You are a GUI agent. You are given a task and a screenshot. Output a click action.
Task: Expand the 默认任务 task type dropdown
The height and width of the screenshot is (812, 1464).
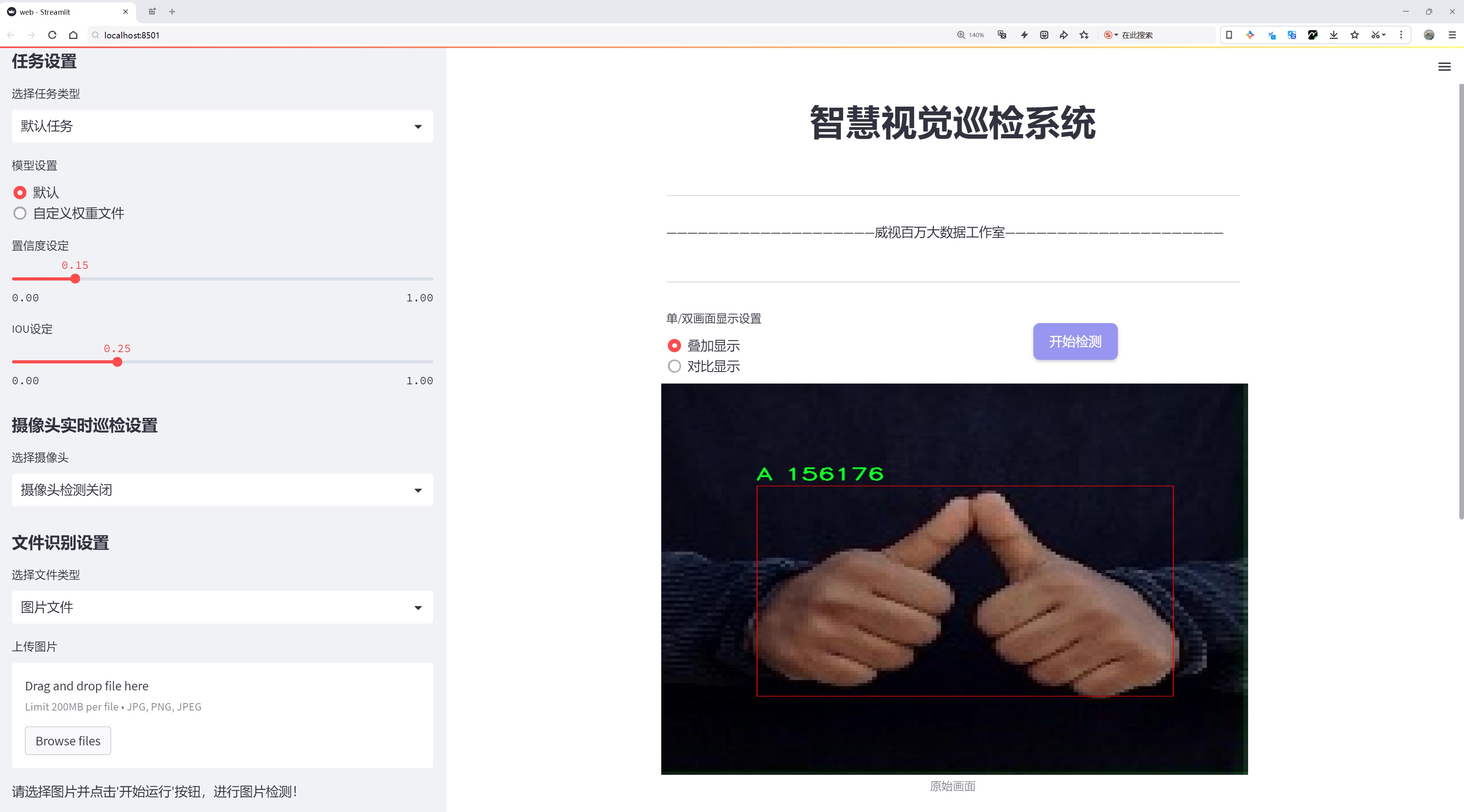(222, 126)
